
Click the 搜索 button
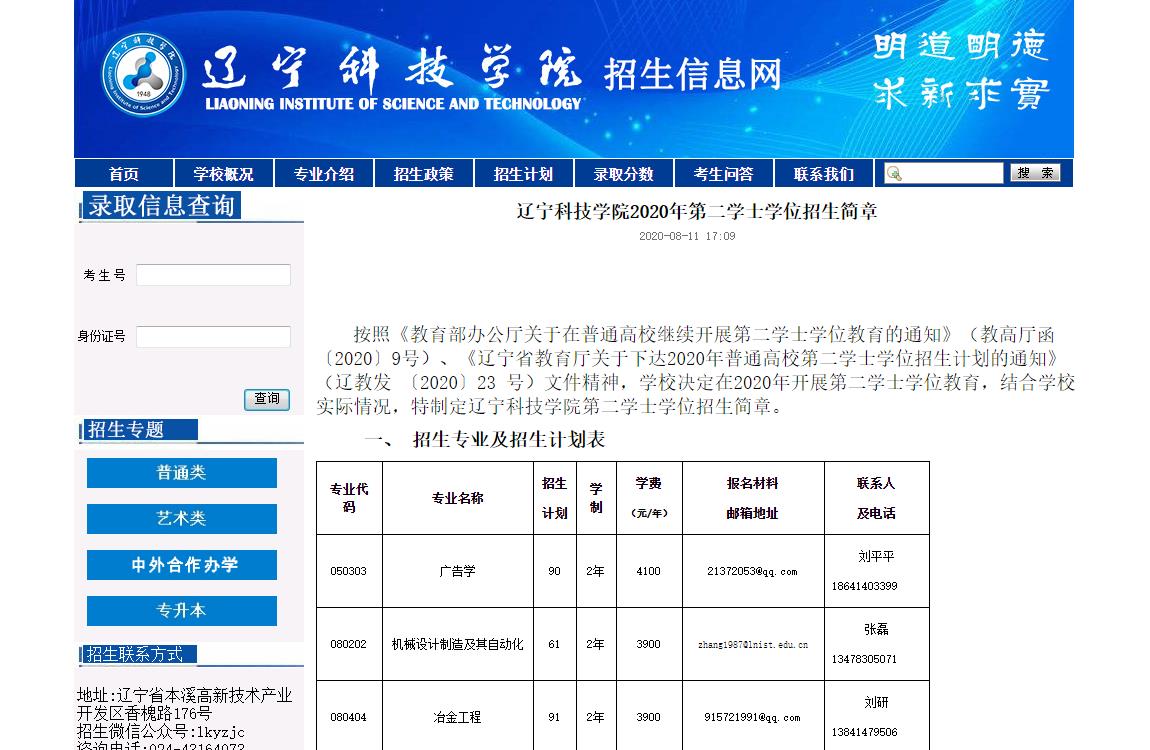pos(1035,173)
